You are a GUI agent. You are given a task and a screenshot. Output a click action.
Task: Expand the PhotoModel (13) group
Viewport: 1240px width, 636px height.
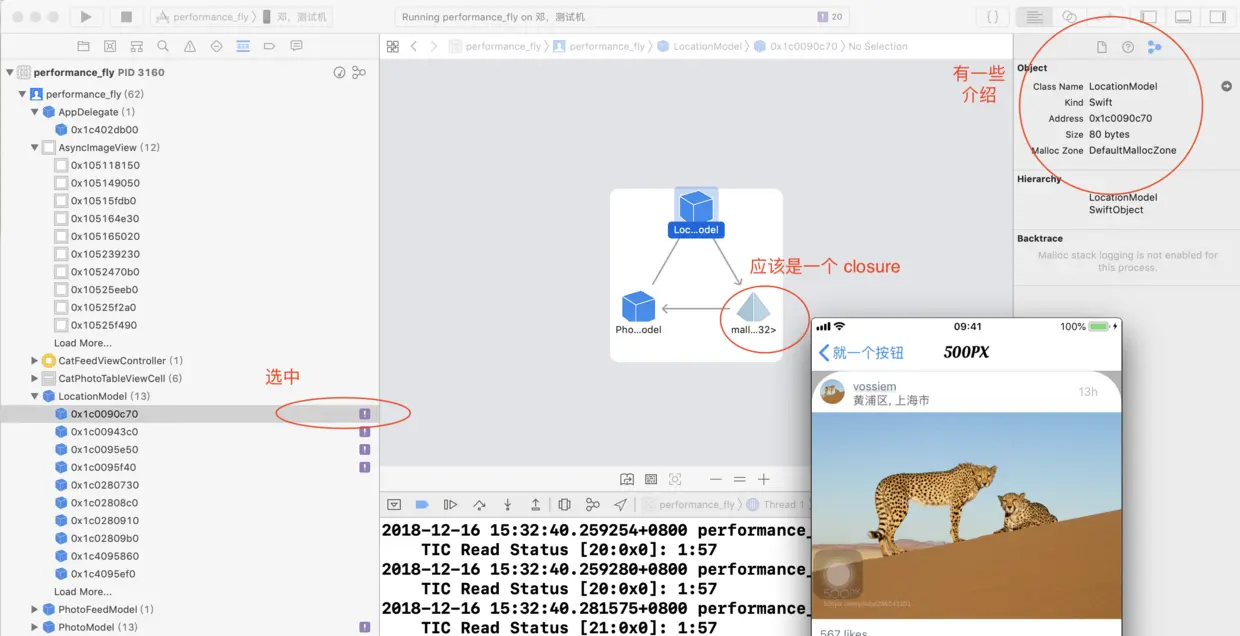tap(35, 627)
